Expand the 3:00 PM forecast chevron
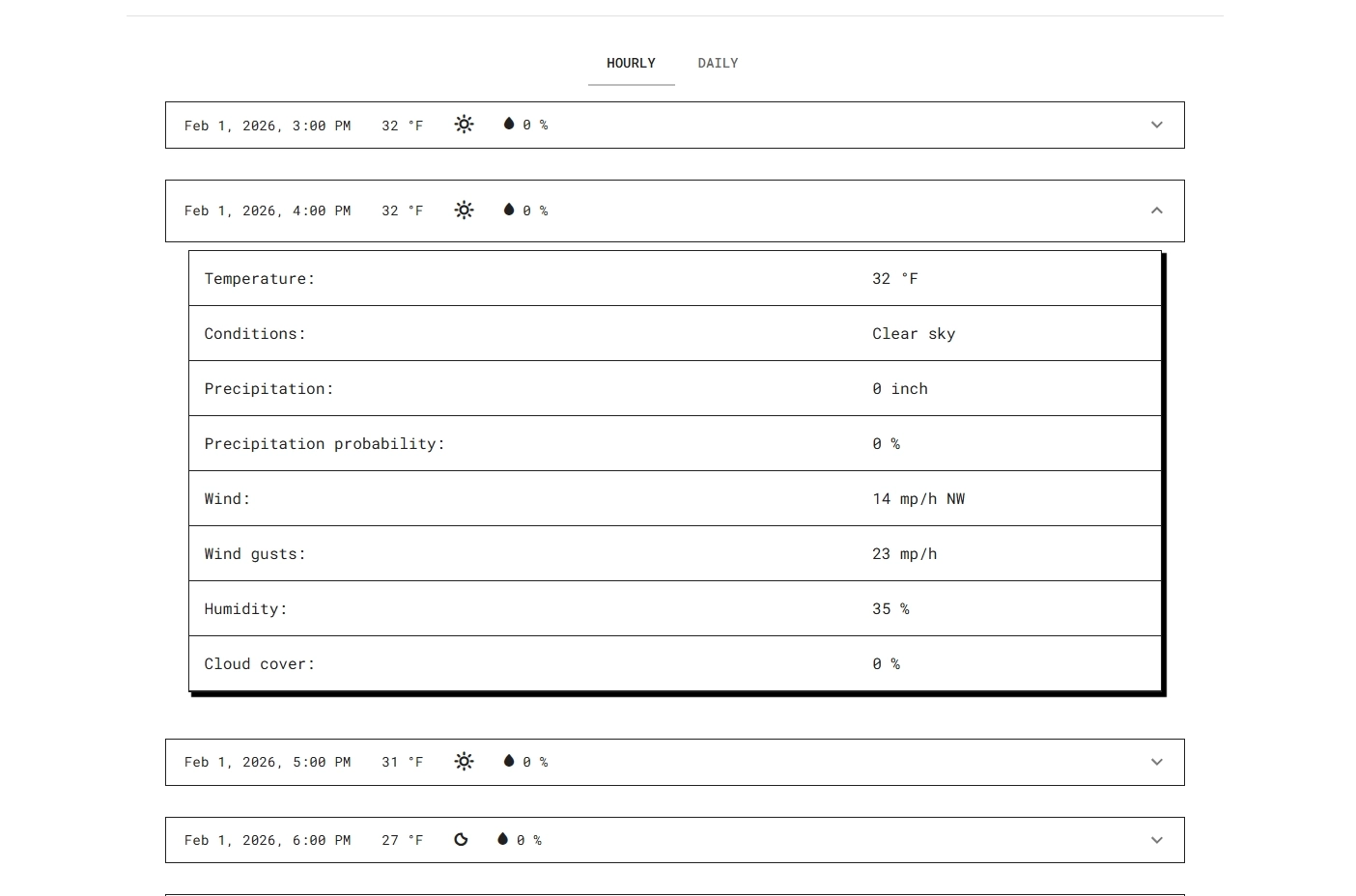The image size is (1356, 896). pyautogui.click(x=1156, y=125)
